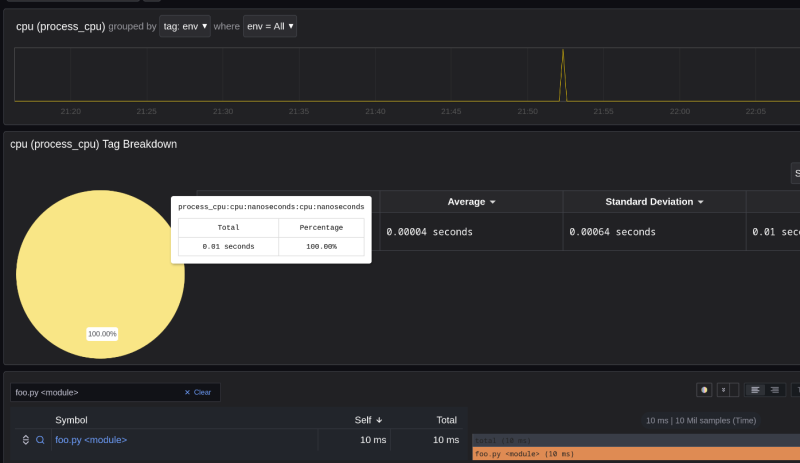Open the 'tag: env' group-by dropdown
The image size is (800, 463).
pyautogui.click(x=185, y=26)
